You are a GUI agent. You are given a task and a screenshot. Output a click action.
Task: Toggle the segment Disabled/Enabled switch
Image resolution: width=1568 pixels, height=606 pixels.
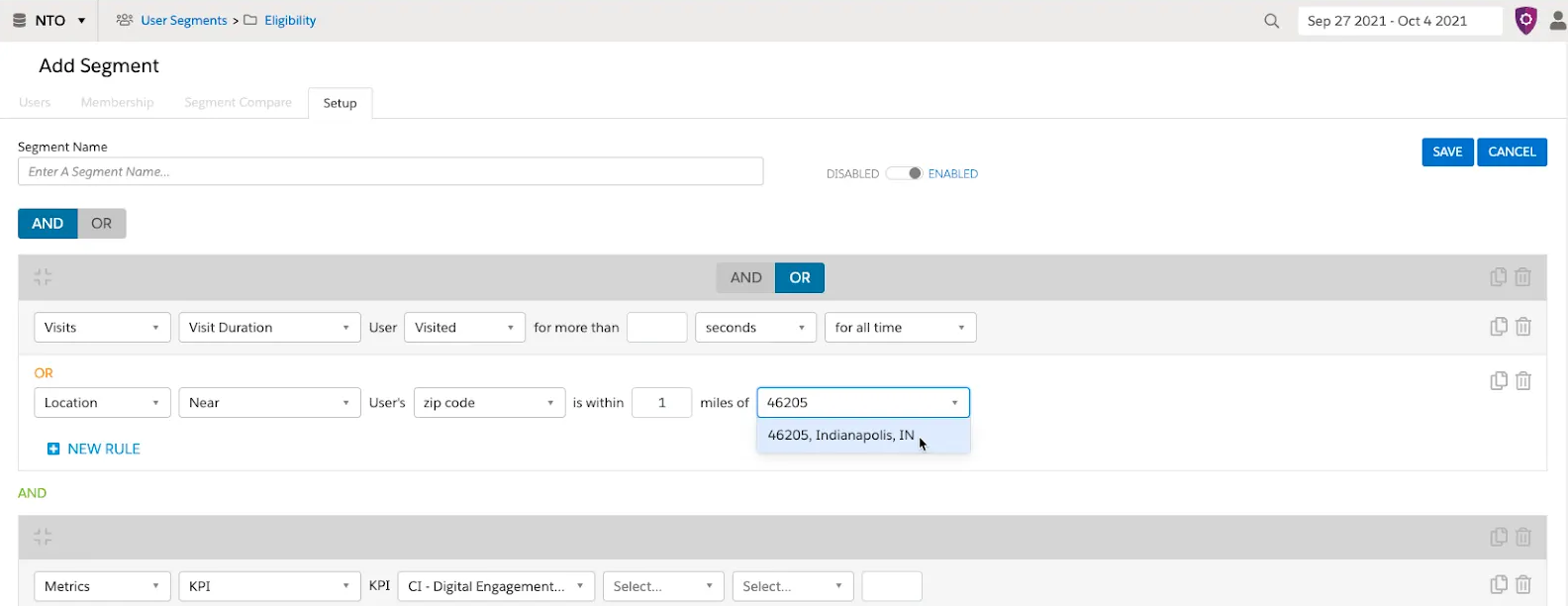tap(904, 173)
